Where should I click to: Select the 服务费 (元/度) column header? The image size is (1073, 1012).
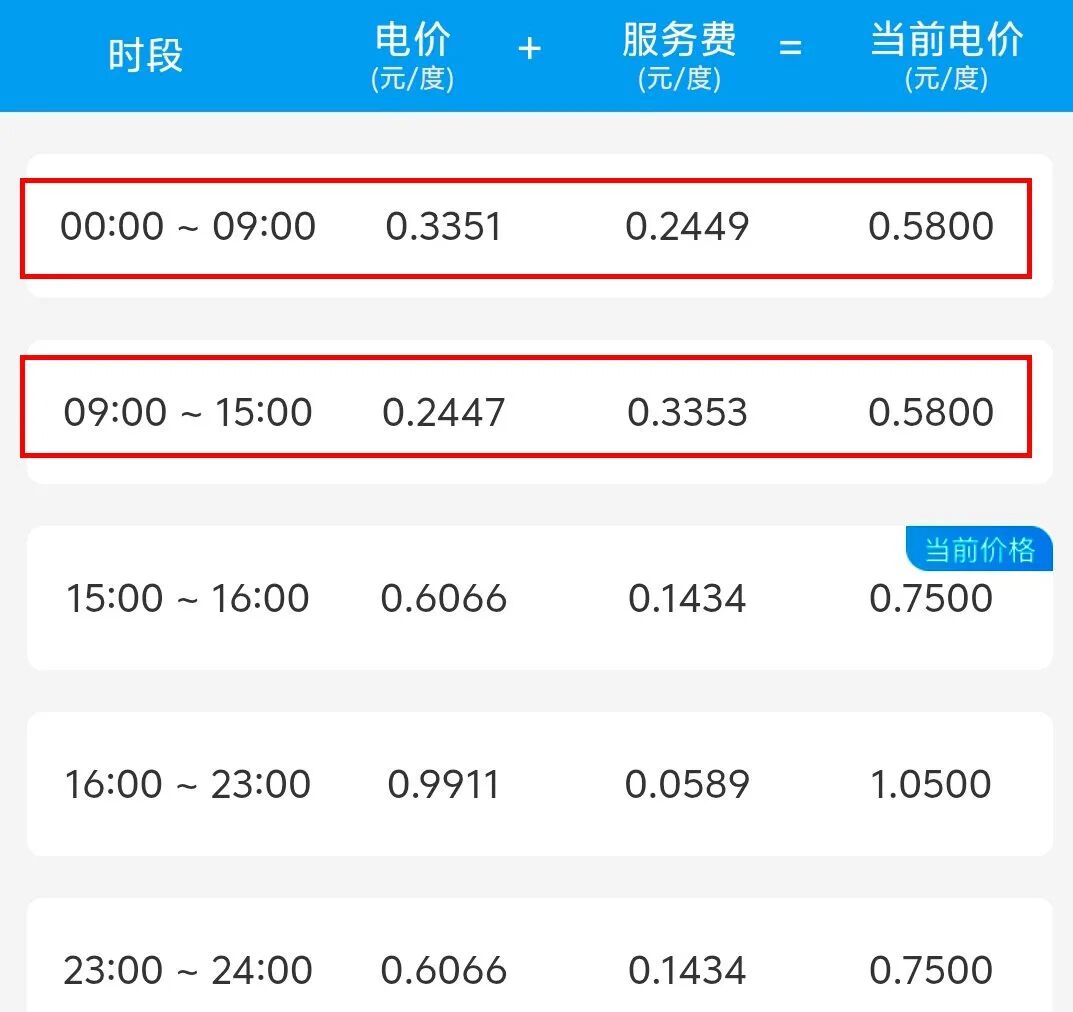point(679,57)
